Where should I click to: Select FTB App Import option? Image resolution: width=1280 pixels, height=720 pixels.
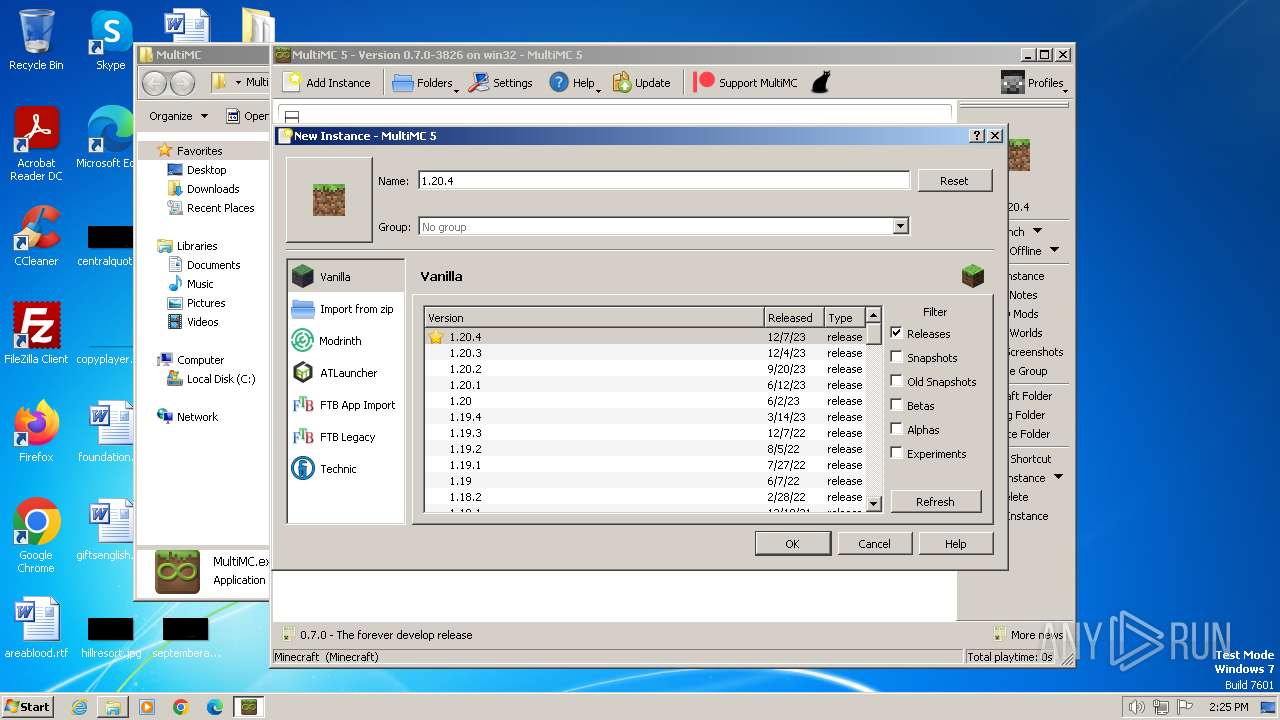click(346, 405)
